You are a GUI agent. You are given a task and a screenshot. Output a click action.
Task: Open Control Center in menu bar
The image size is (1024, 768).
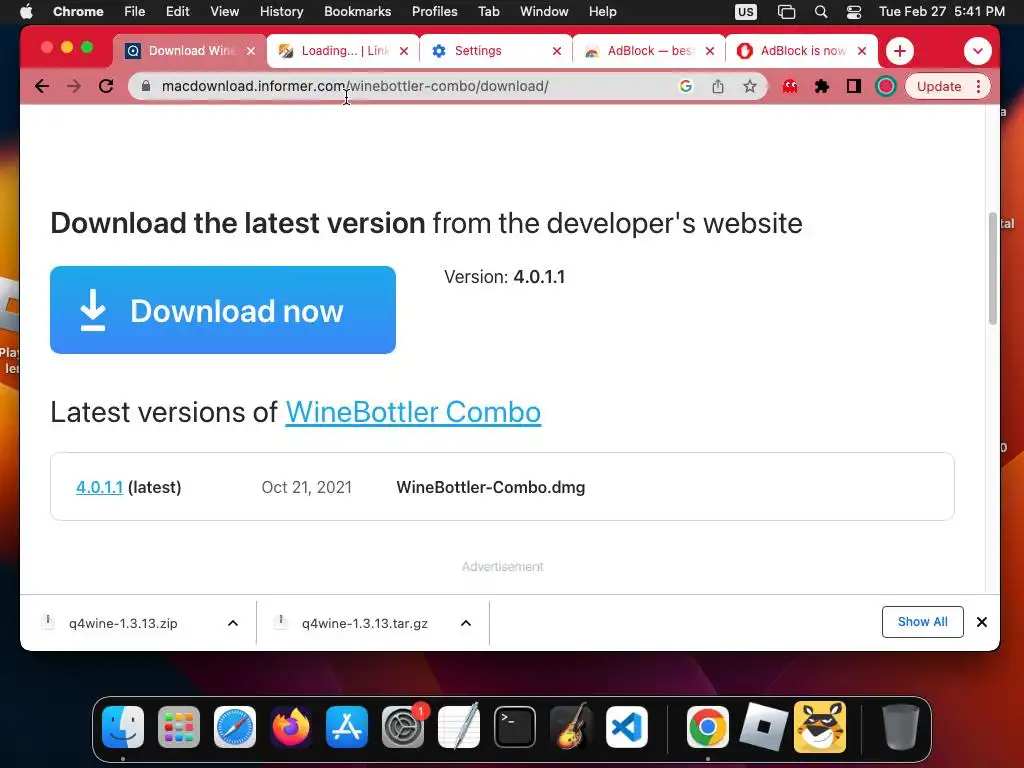coord(854,11)
